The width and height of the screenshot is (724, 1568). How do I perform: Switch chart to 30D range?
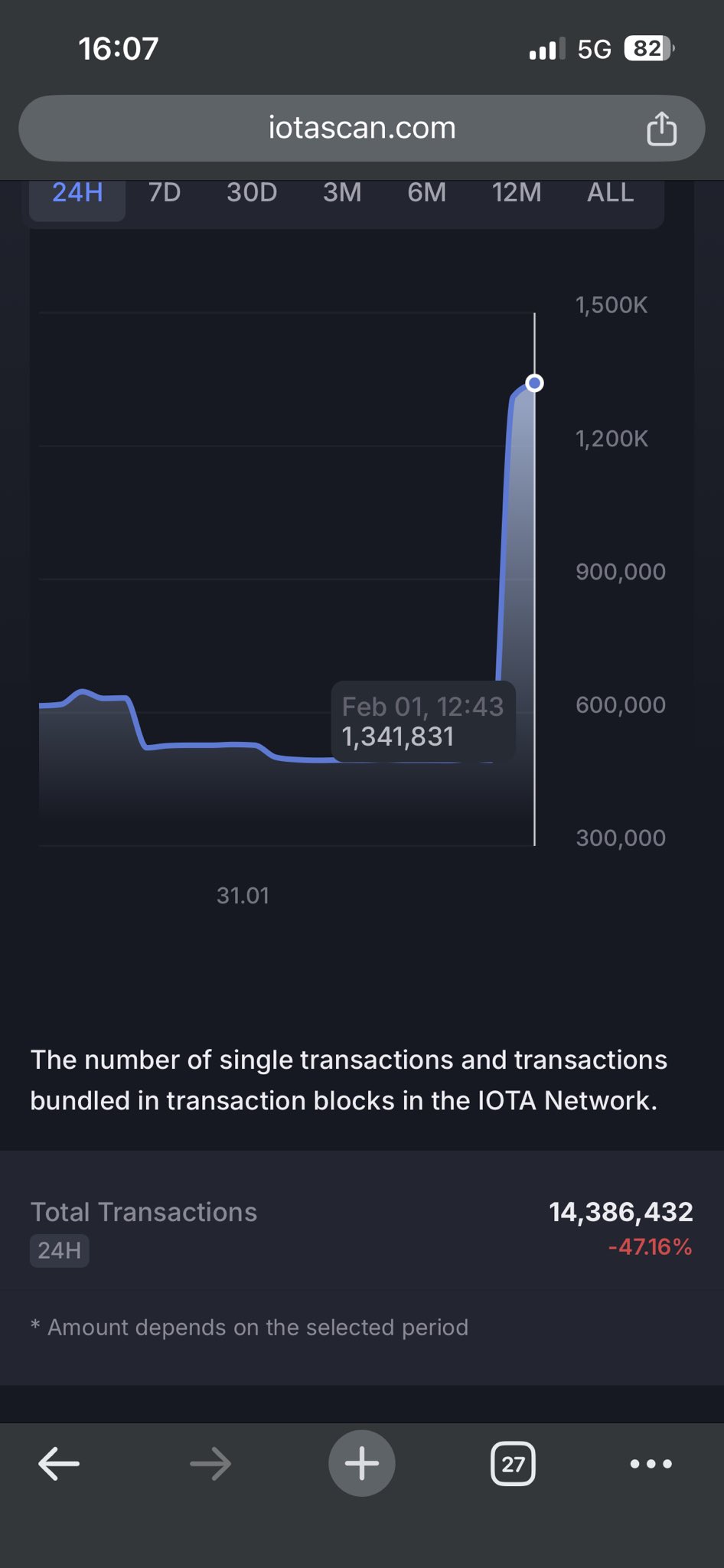point(252,193)
